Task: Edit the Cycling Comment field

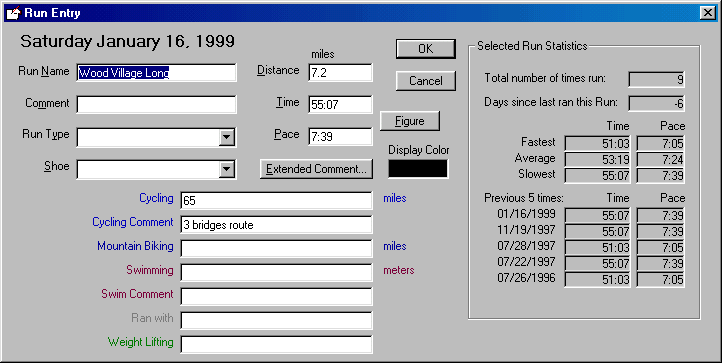Action: coord(276,224)
